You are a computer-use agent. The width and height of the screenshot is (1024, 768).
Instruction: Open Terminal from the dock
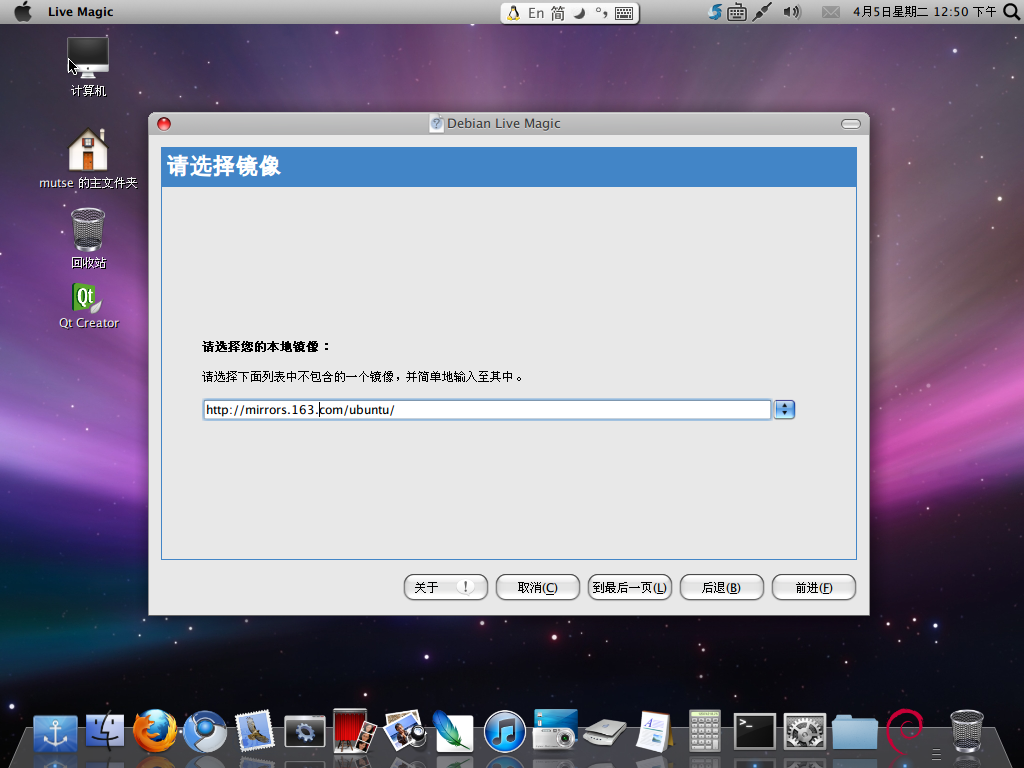click(754, 731)
